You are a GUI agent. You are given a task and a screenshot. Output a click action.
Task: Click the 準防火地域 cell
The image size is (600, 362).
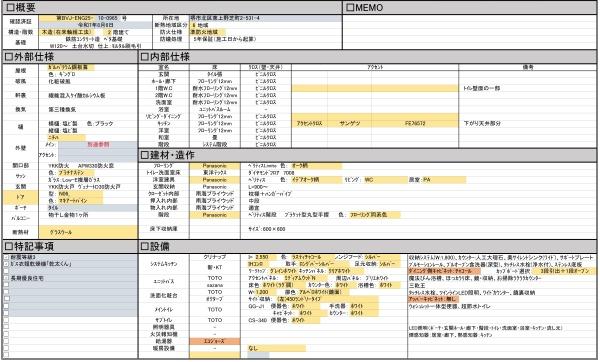[x=207, y=32]
